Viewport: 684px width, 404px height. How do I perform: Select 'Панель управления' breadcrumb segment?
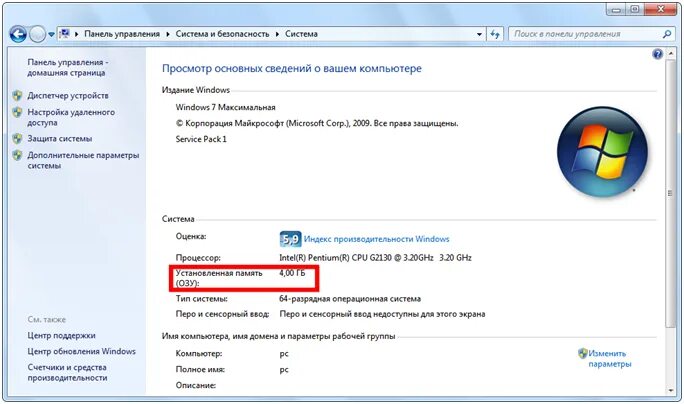(x=122, y=34)
